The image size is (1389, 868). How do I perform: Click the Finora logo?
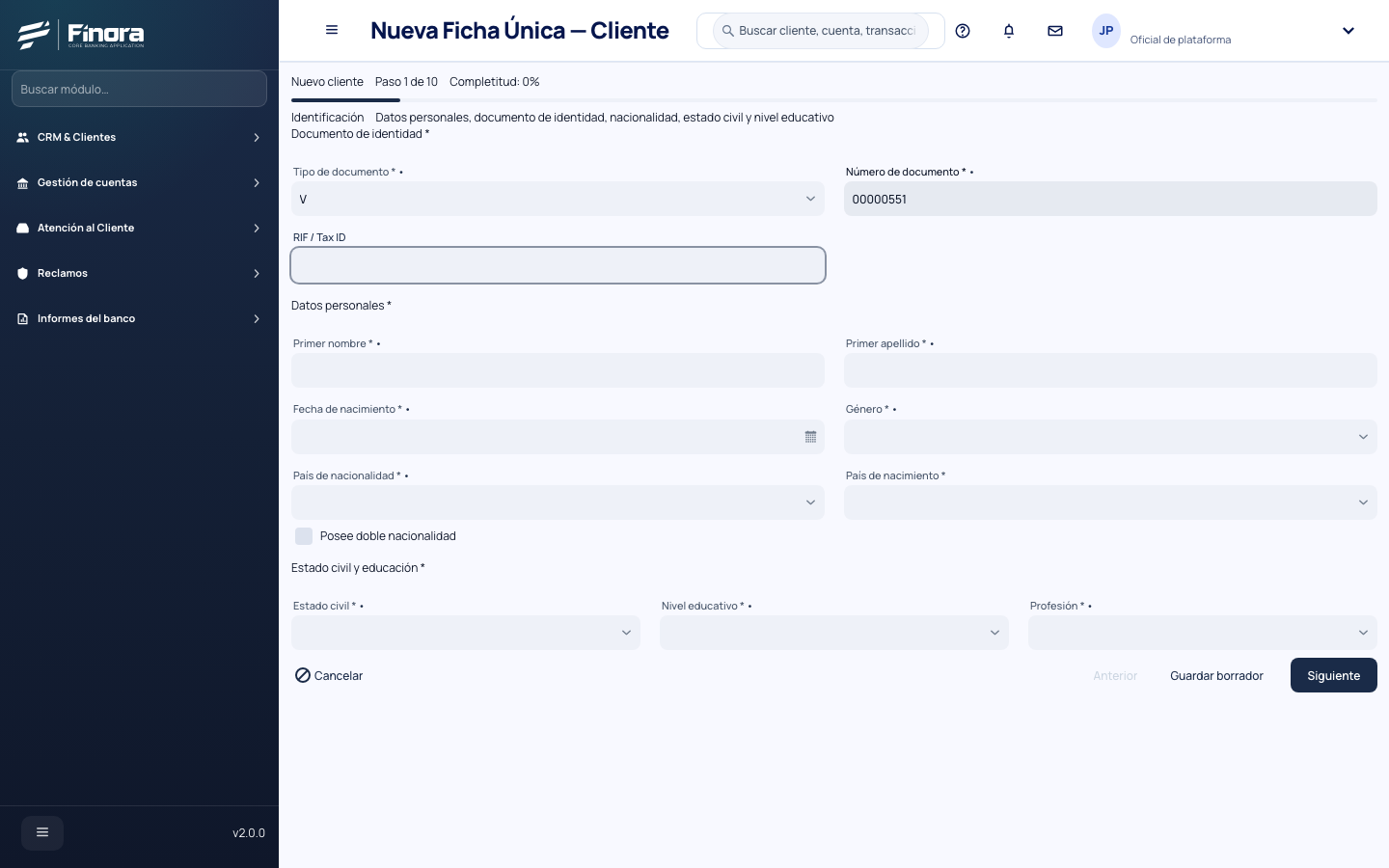81,35
